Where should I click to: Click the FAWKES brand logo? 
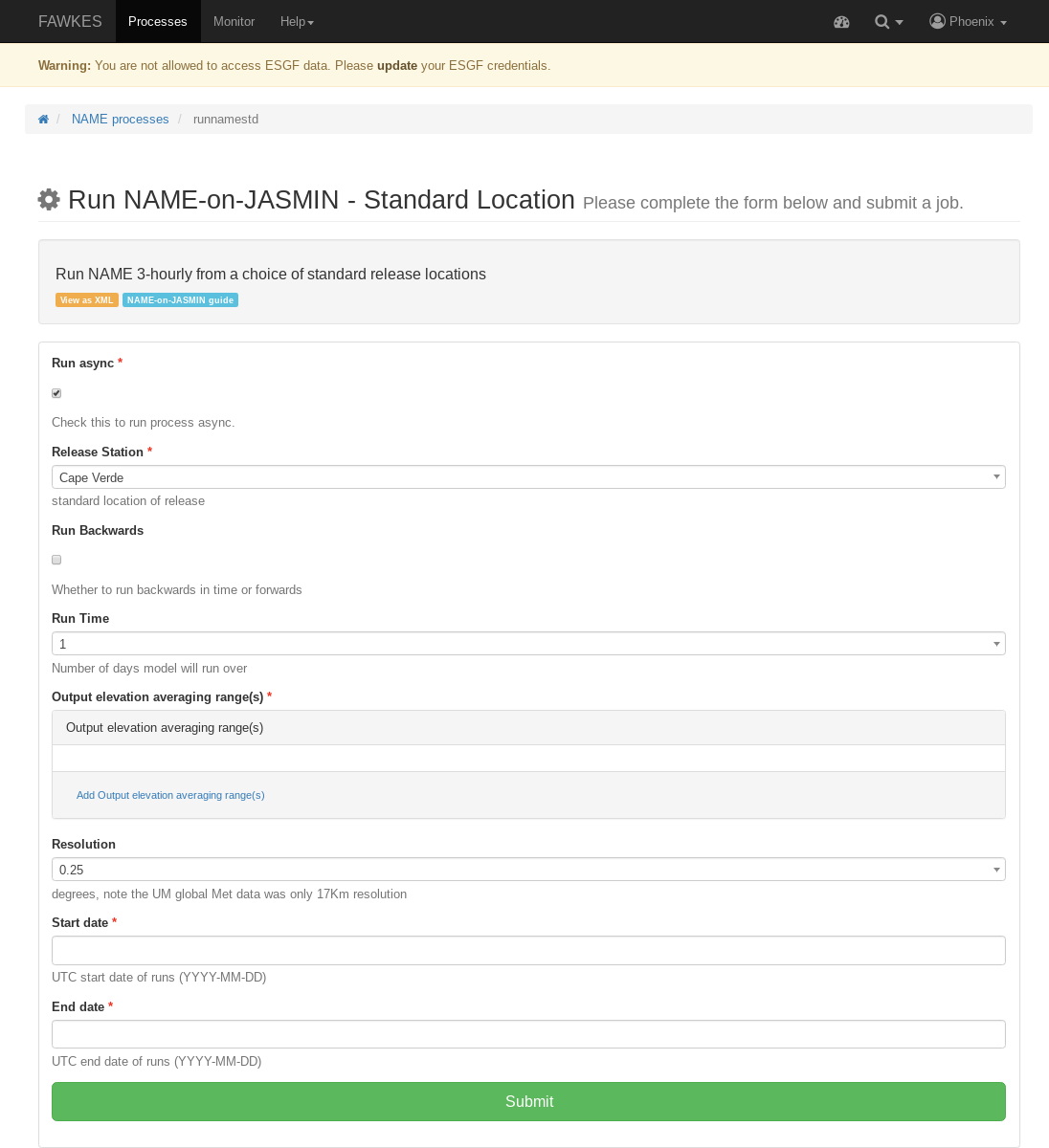tap(70, 21)
